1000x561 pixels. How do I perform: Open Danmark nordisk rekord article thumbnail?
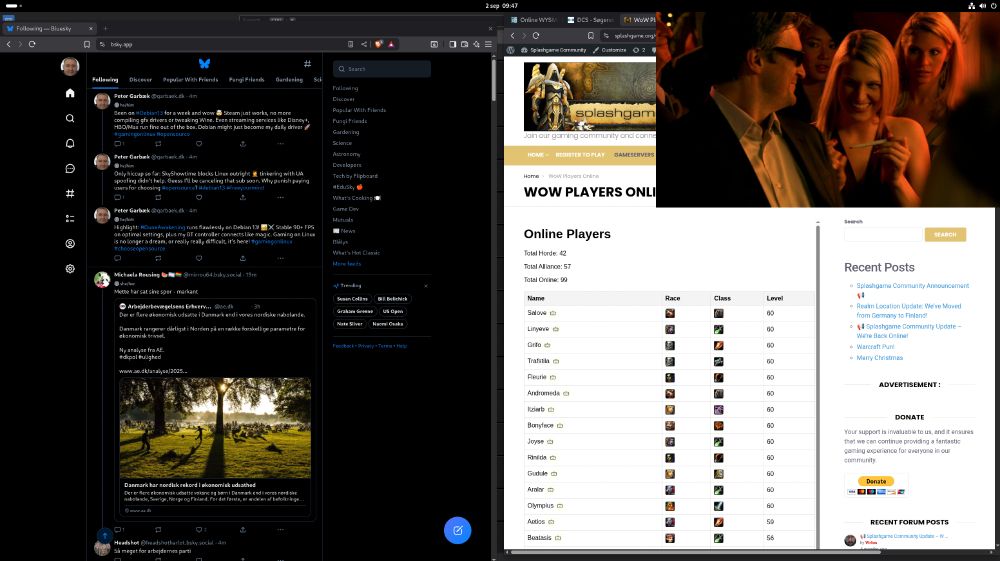coord(215,428)
